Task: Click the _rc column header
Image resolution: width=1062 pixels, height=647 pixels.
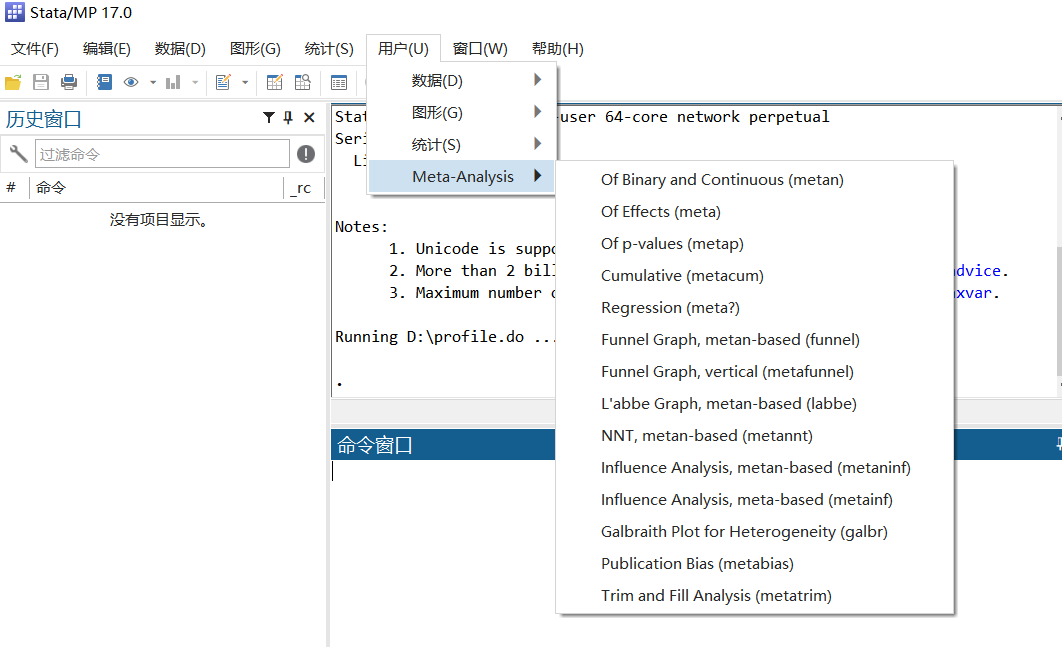Action: click(x=301, y=188)
